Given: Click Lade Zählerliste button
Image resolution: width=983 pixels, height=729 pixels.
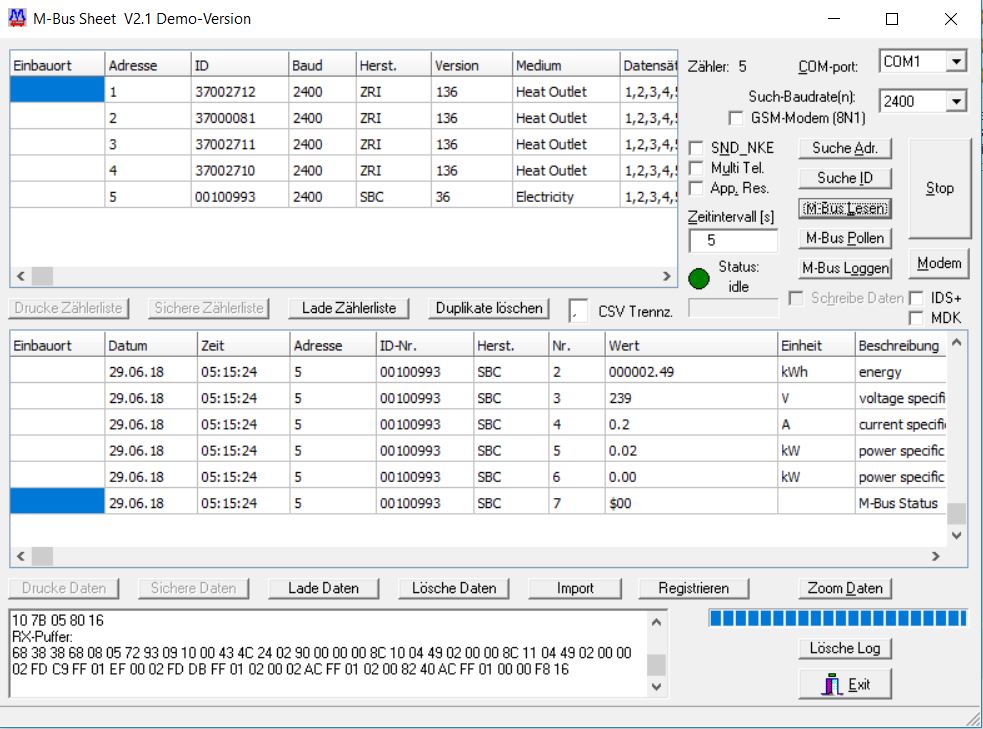Looking at the screenshot, I should (349, 308).
